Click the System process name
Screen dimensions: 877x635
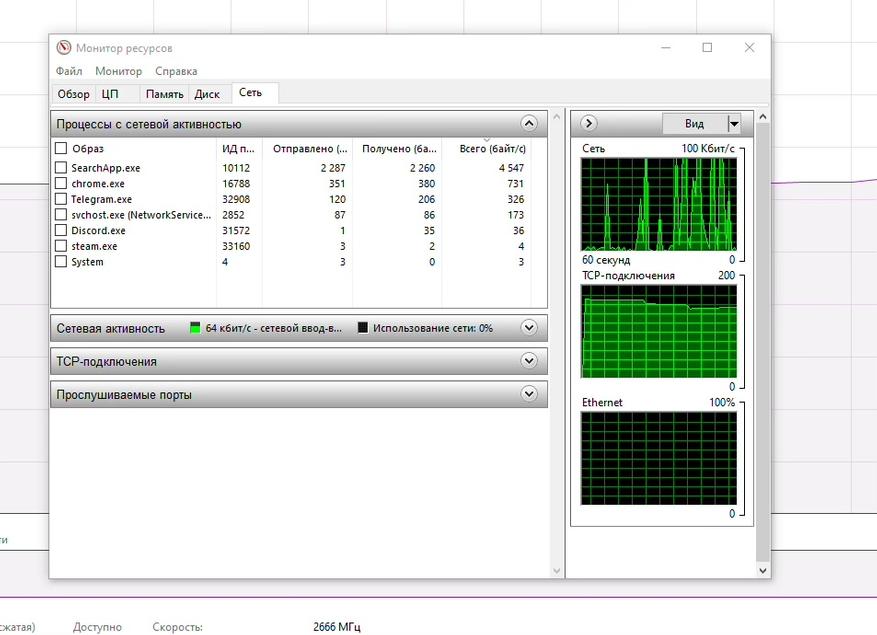coord(87,262)
